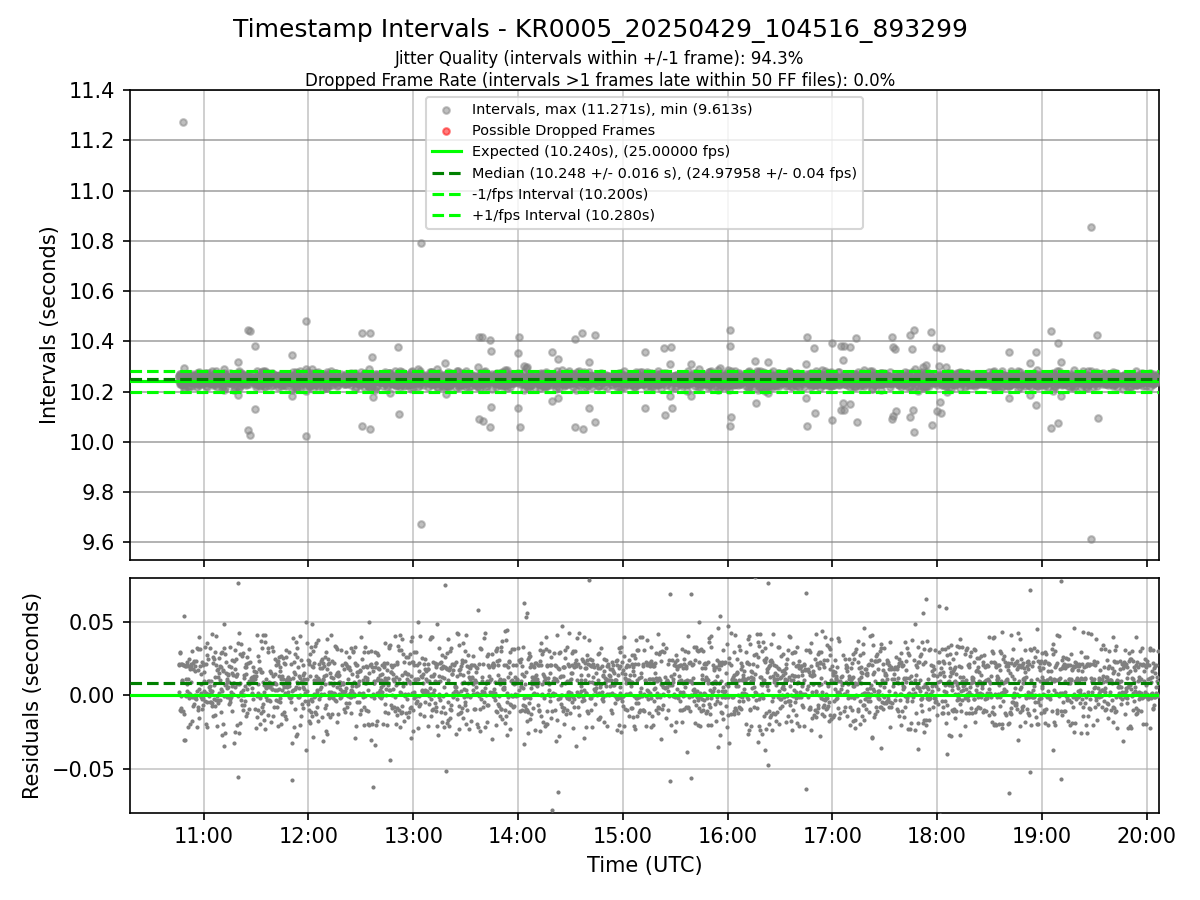Click the 14:00 tick label on the time axis
The width and height of the screenshot is (1200, 900).
(518, 834)
